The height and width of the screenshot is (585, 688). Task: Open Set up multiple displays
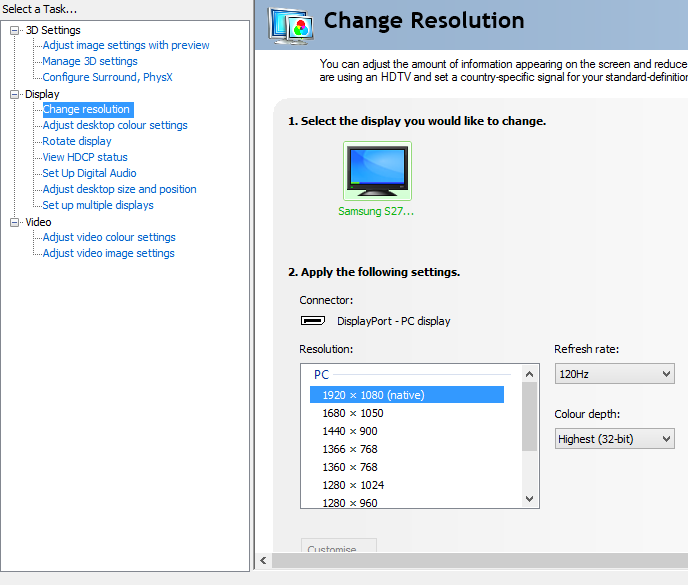coord(98,205)
